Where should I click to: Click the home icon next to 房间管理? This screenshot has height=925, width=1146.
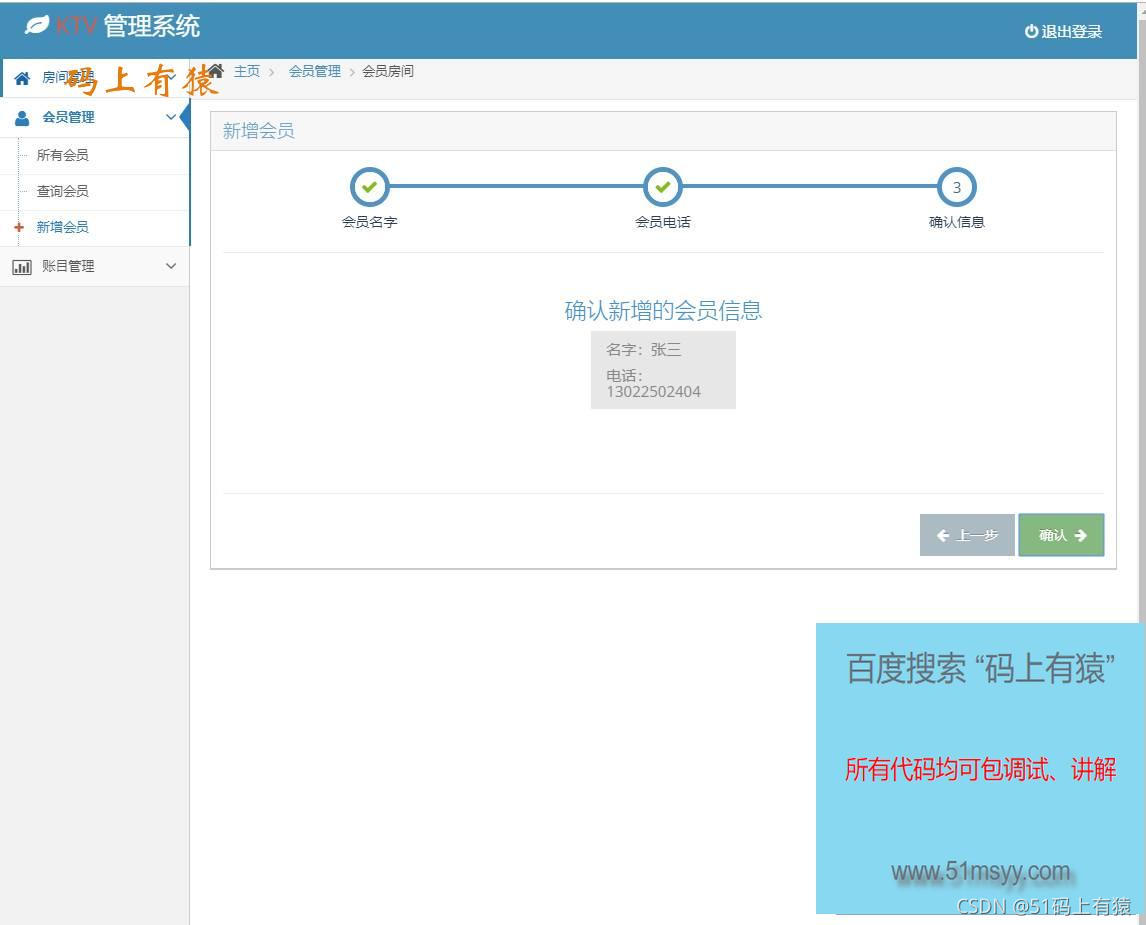click(x=22, y=78)
